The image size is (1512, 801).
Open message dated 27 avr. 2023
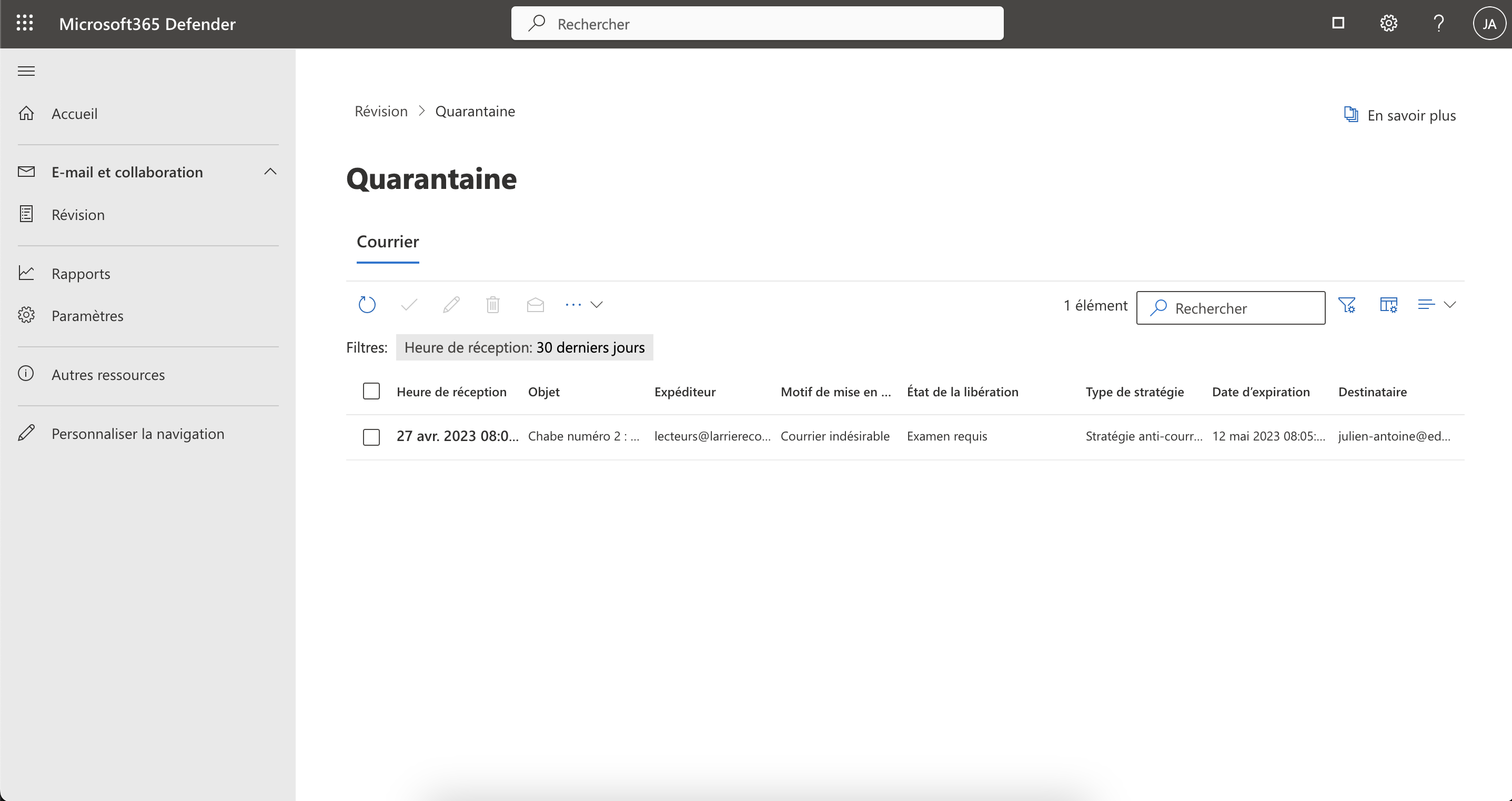coord(458,436)
